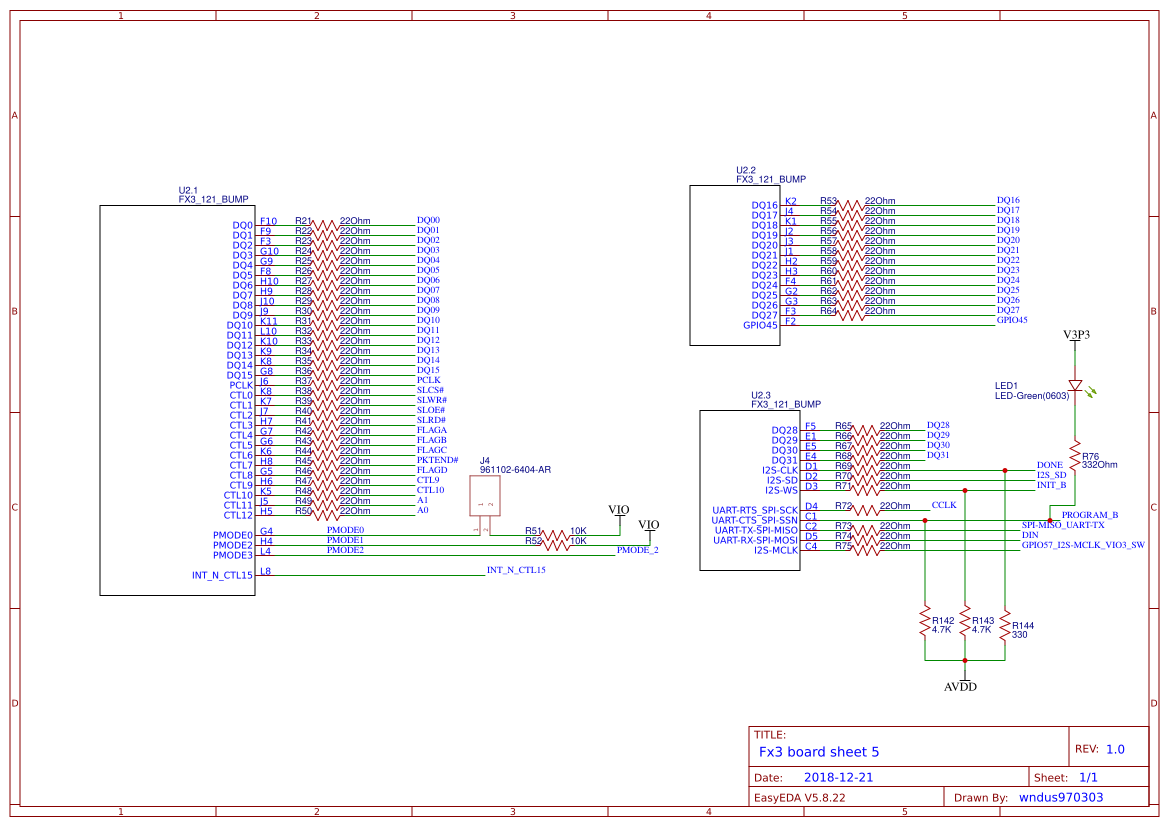Click the UART-TX-SPI-MISO pin name

[756, 530]
